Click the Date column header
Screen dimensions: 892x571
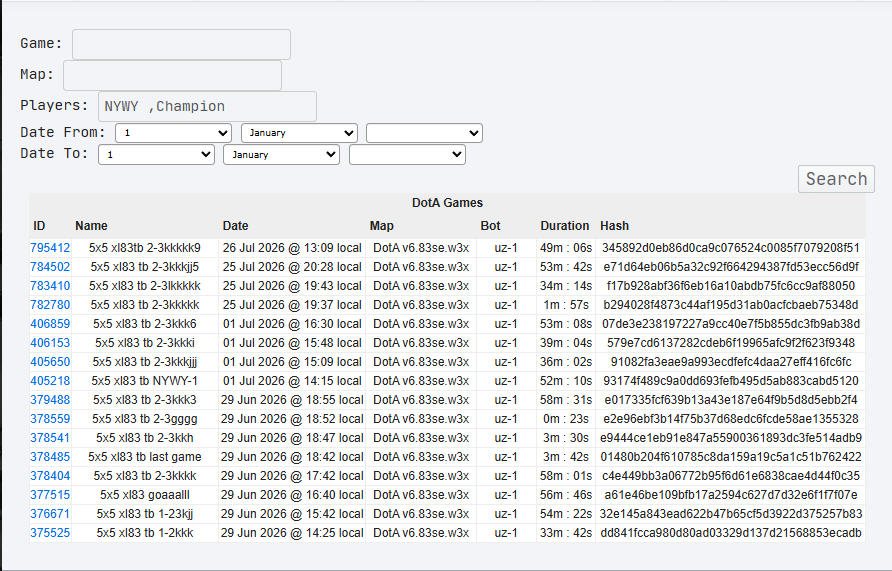[236, 226]
